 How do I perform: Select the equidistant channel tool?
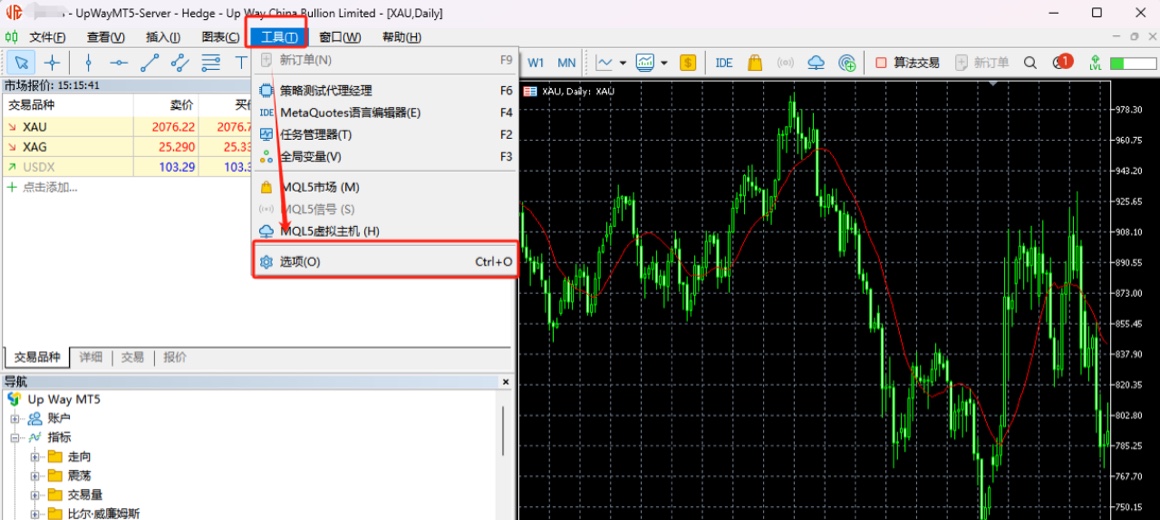[x=180, y=63]
